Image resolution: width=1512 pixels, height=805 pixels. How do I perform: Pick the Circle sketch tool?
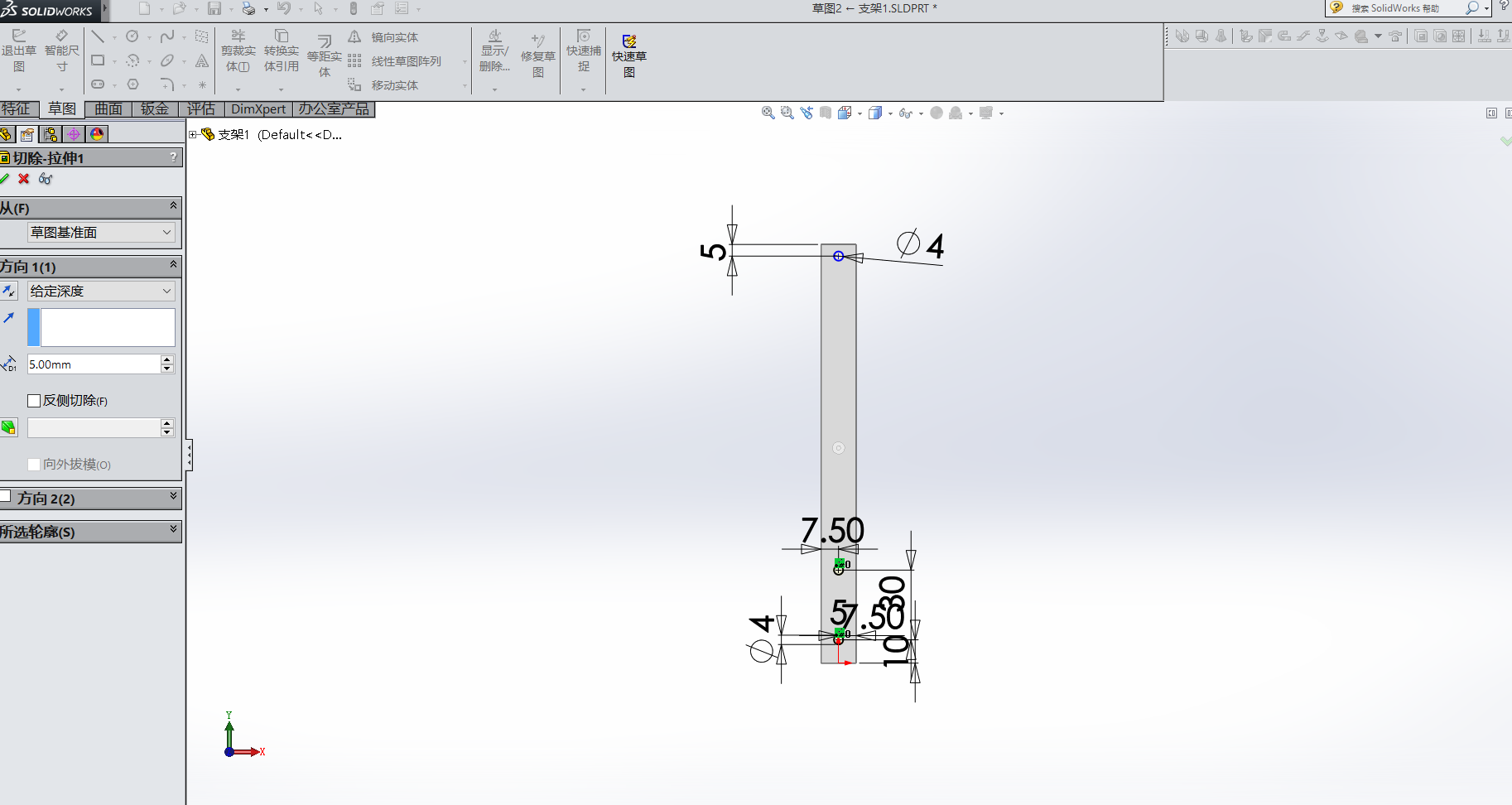[x=132, y=36]
